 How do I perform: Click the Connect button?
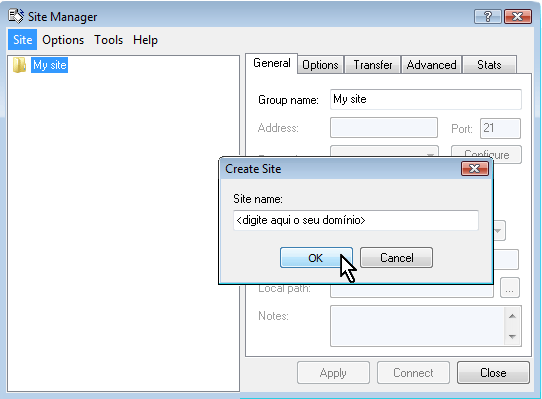(413, 373)
